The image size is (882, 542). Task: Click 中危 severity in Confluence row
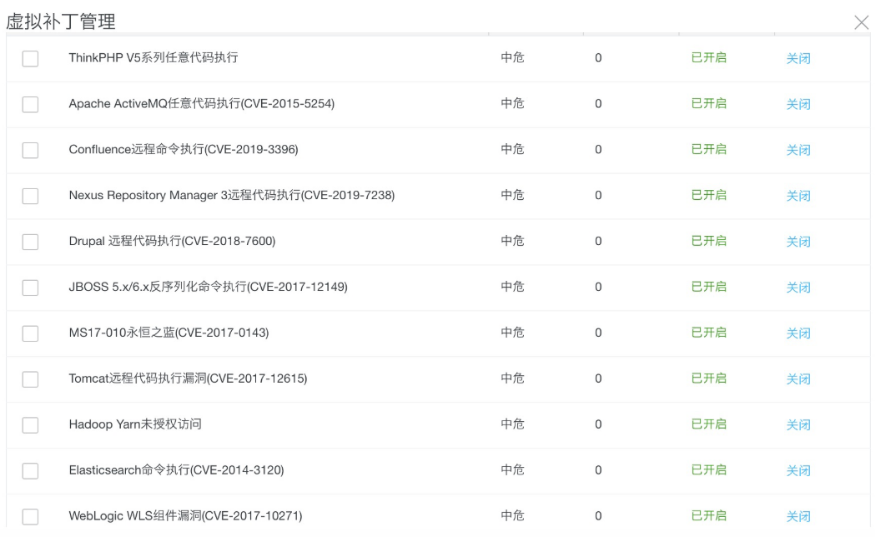pyautogui.click(x=512, y=149)
